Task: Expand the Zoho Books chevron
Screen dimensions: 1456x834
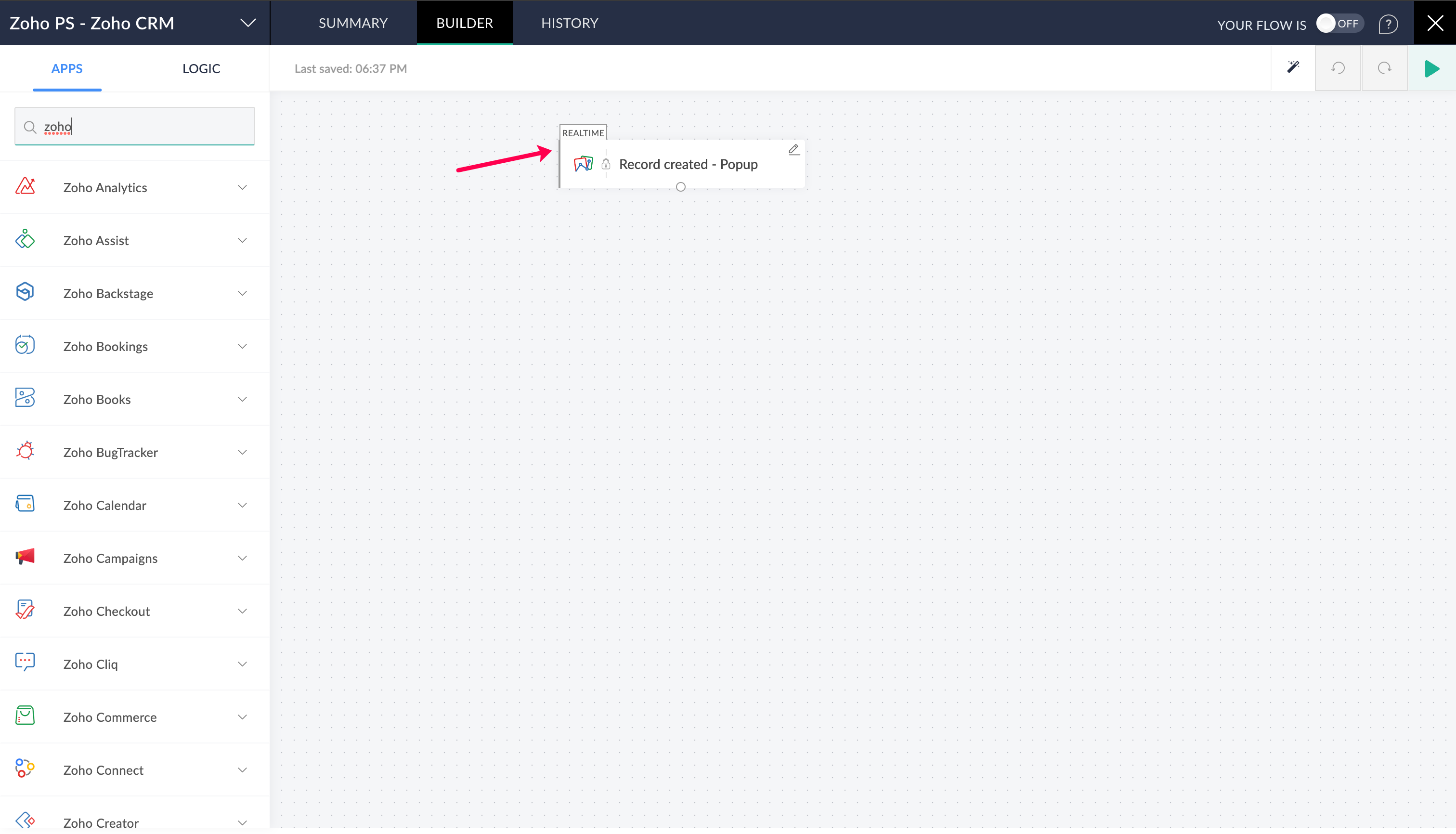Action: tap(242, 399)
